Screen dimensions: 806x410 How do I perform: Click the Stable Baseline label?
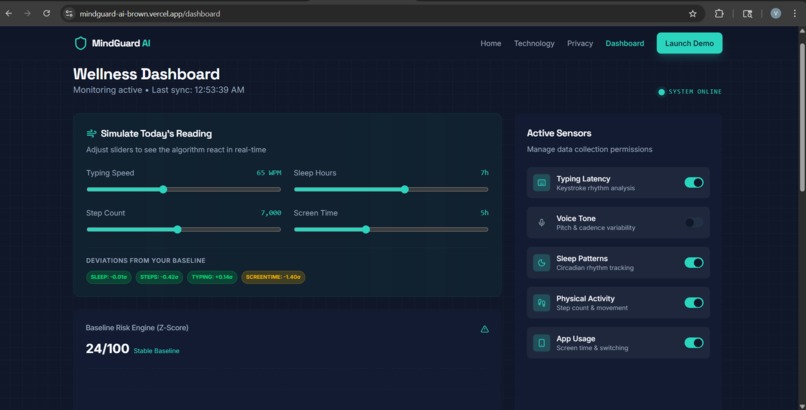[156, 351]
